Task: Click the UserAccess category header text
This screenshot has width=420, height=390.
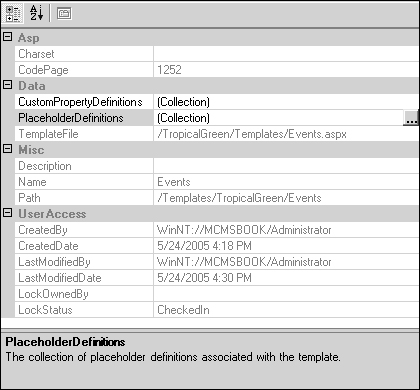Action: (x=52, y=214)
